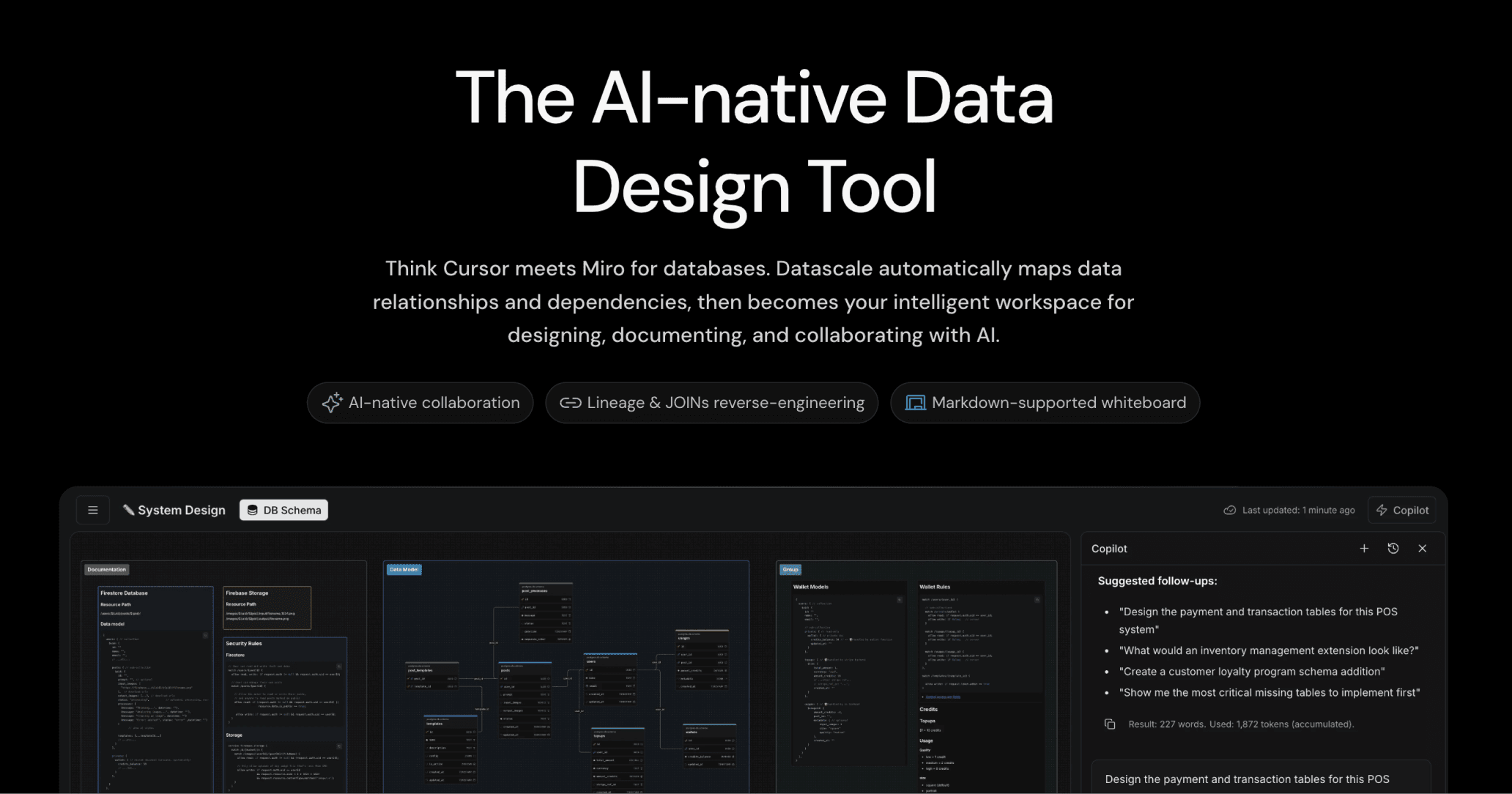Click the whiteboard icon in the Markdown pill
1512x794 pixels.
tap(914, 402)
